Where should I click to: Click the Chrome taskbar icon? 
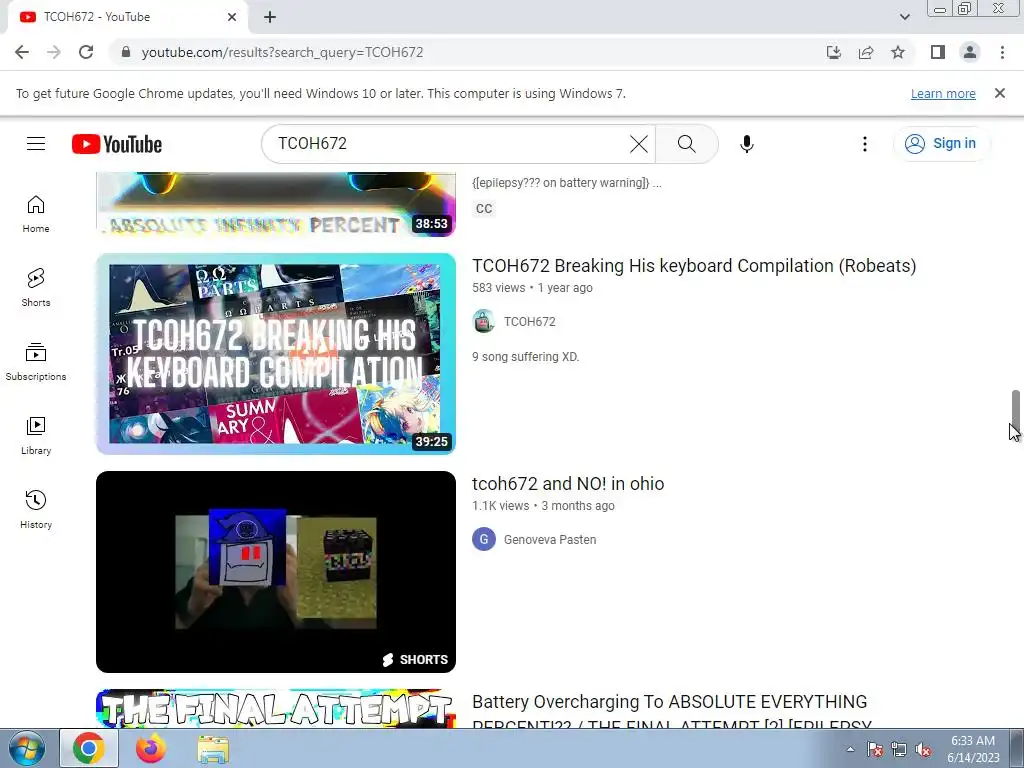(x=89, y=748)
